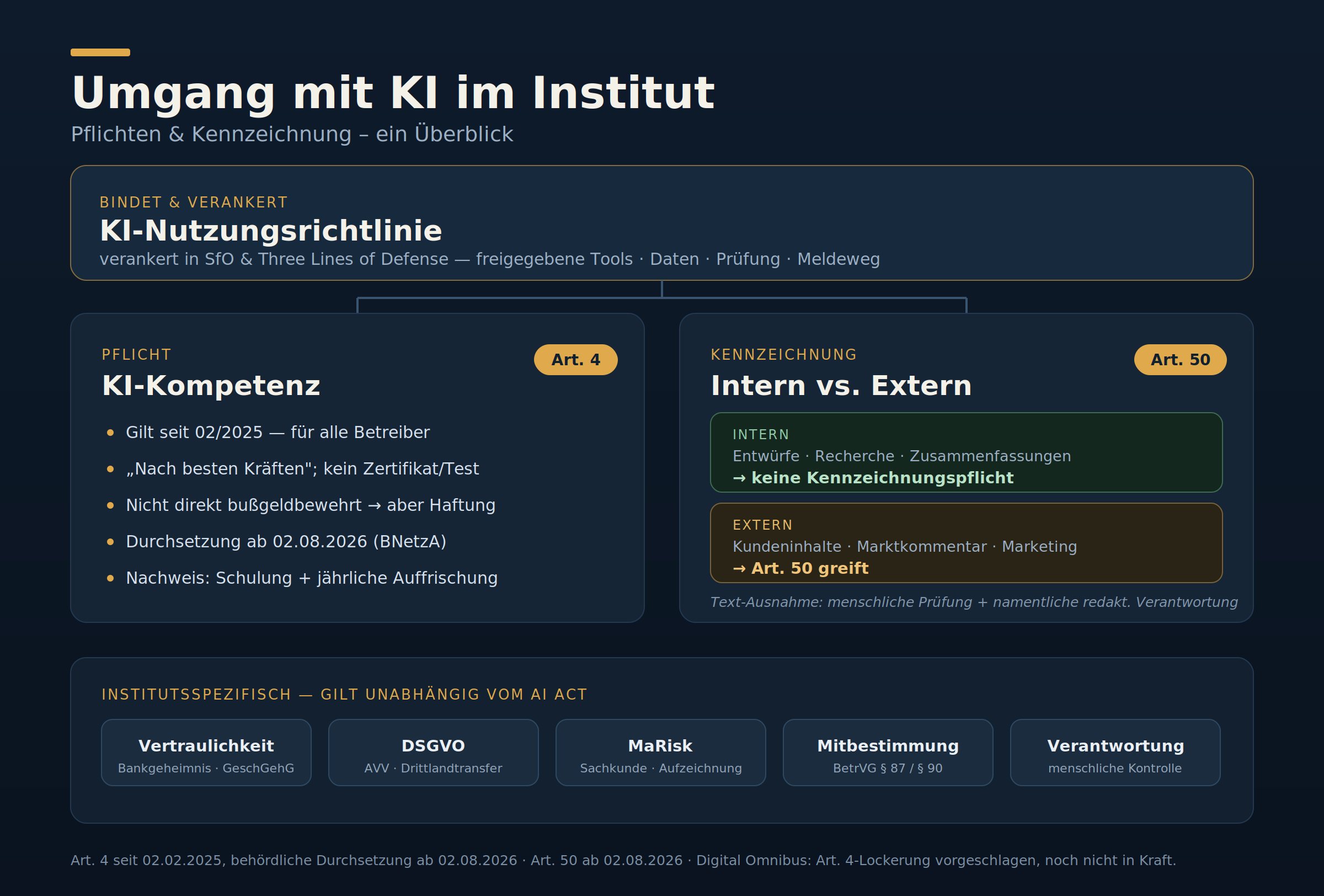Click "→ Art. 50 greift"
The width and height of the screenshot is (1324, 896).
coord(800,568)
